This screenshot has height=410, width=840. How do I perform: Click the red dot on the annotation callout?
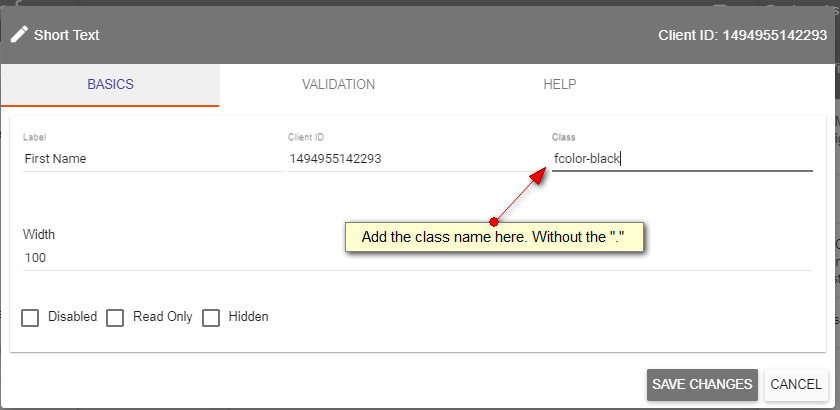point(494,221)
